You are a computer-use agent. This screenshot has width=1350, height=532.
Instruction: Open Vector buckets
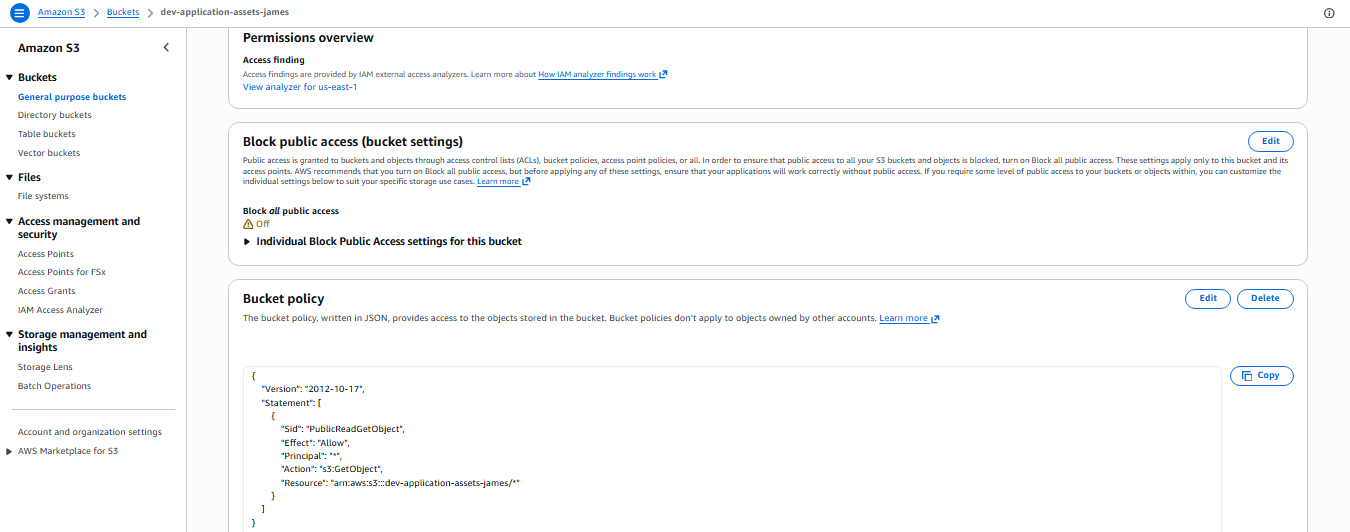(49, 153)
